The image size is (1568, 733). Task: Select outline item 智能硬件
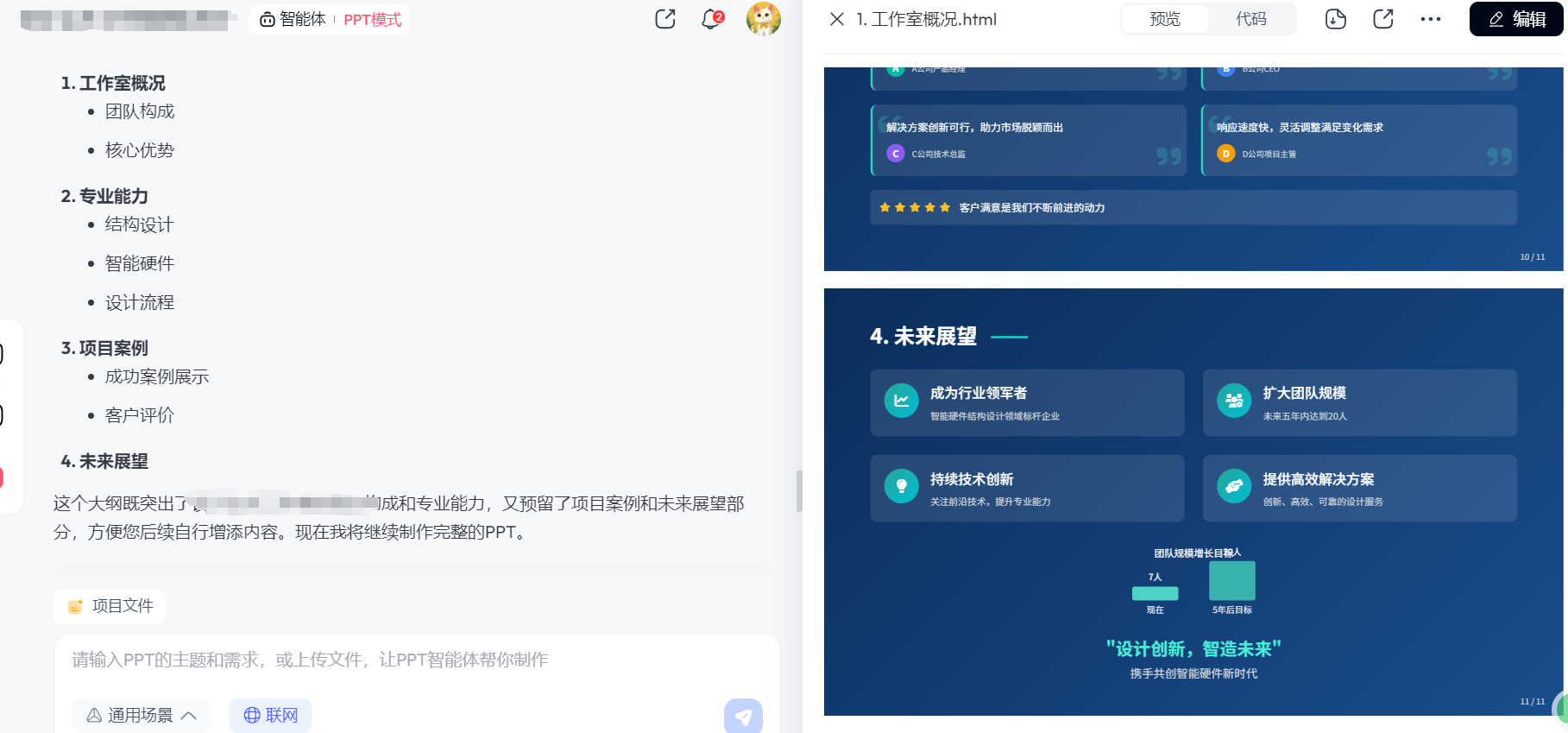point(140,263)
